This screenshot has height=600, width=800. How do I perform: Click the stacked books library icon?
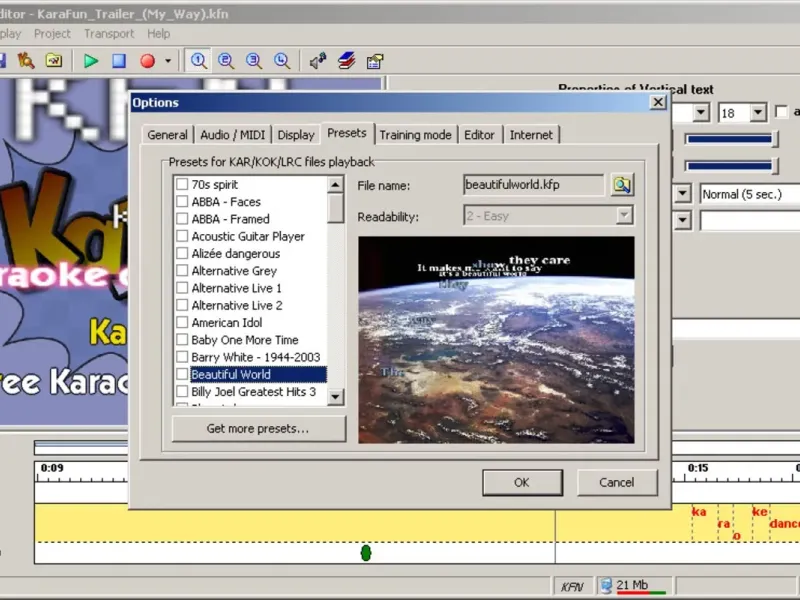(346, 61)
